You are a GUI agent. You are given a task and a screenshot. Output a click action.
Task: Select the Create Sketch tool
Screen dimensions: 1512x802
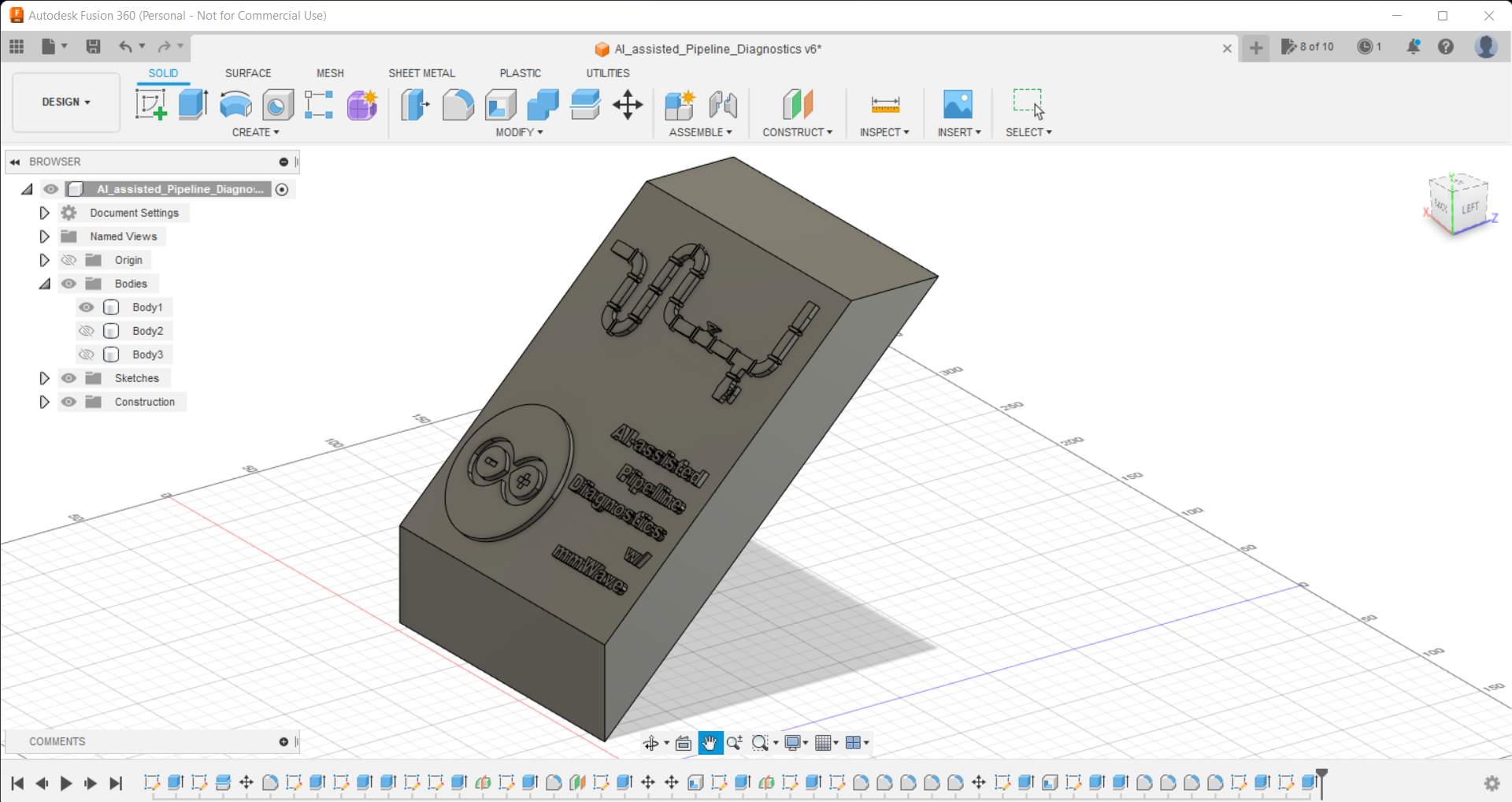click(150, 105)
